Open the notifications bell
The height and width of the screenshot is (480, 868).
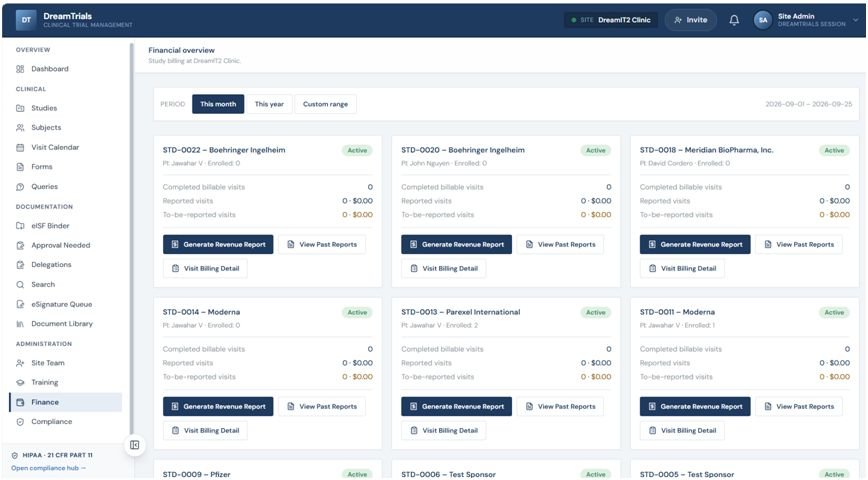tap(734, 20)
